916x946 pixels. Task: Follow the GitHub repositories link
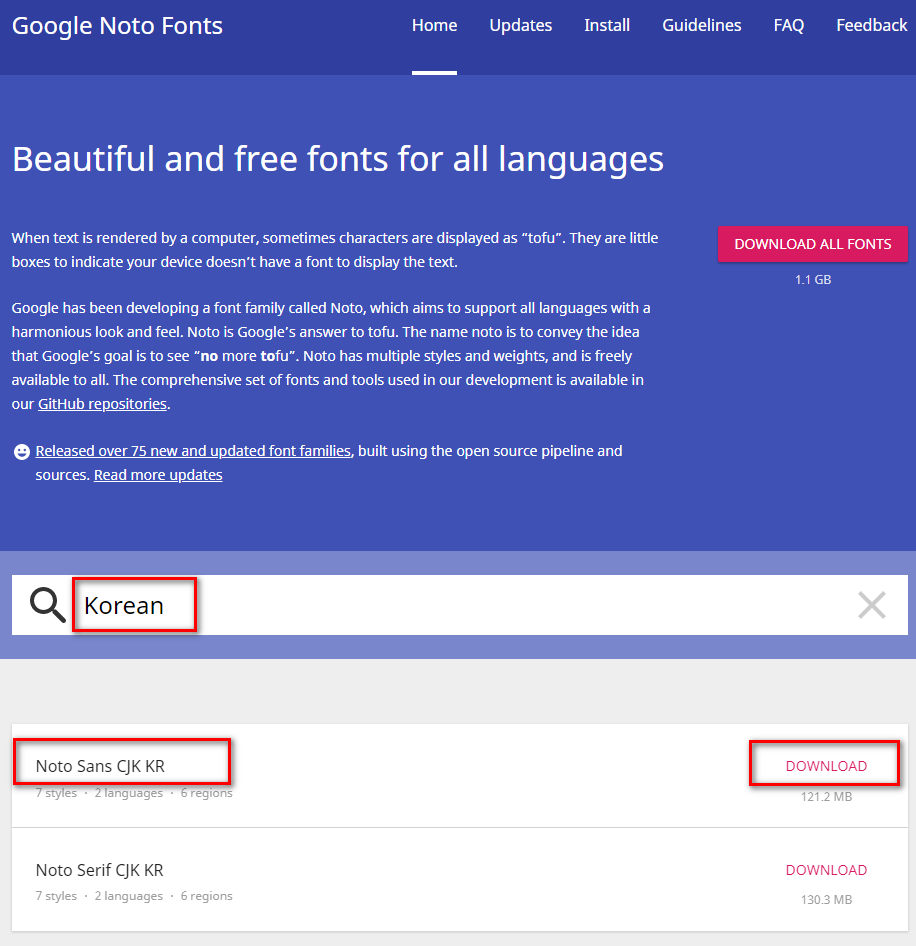tap(103, 404)
